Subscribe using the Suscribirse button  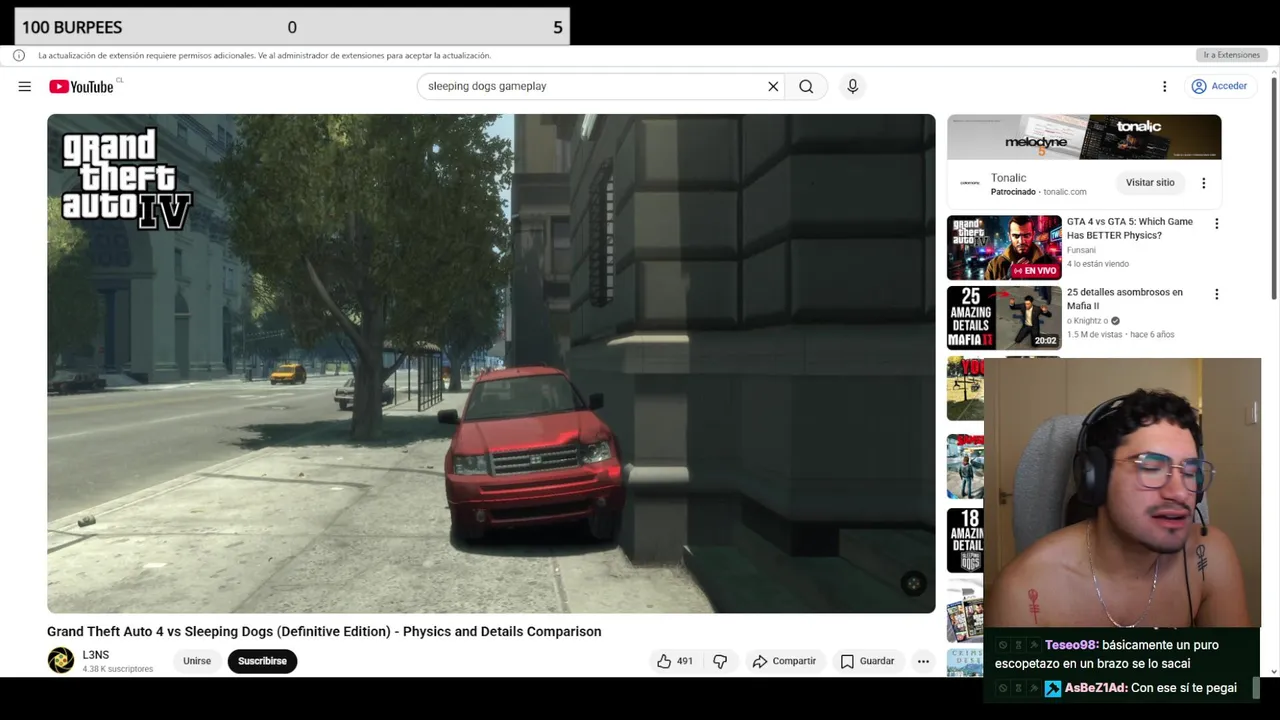tap(262, 661)
